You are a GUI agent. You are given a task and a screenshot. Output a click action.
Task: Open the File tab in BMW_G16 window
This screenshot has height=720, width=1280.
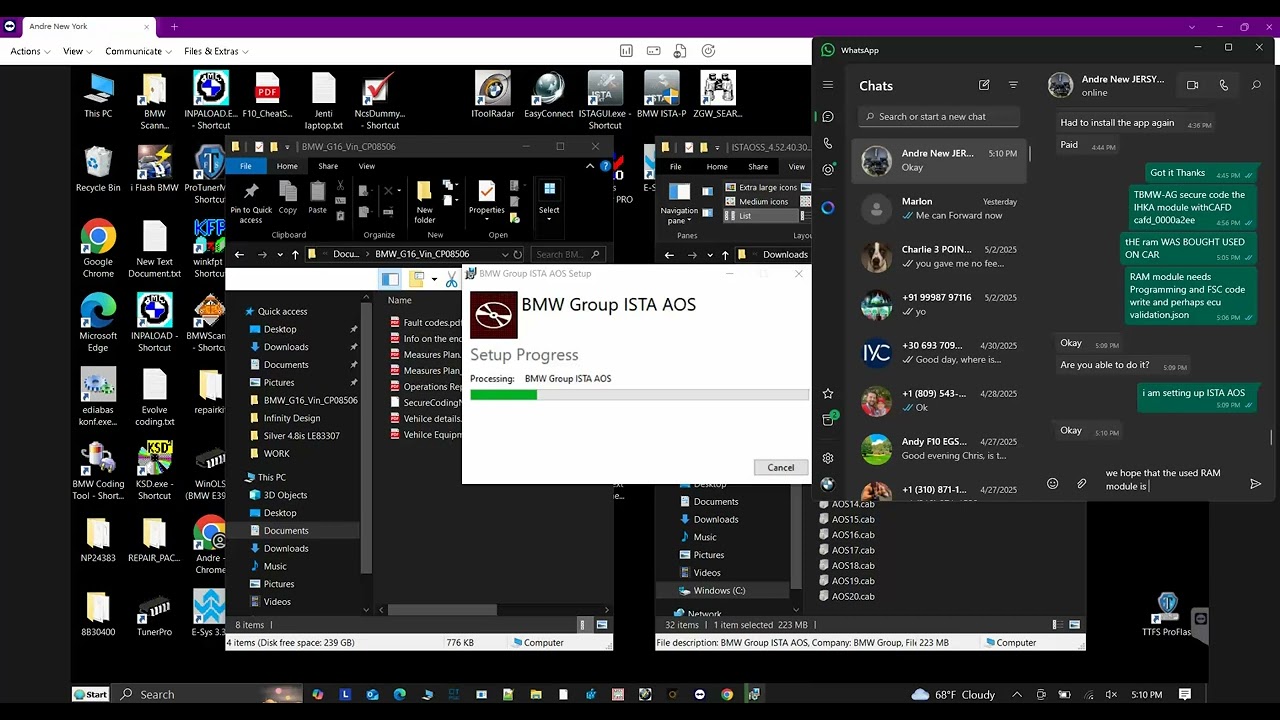click(246, 166)
